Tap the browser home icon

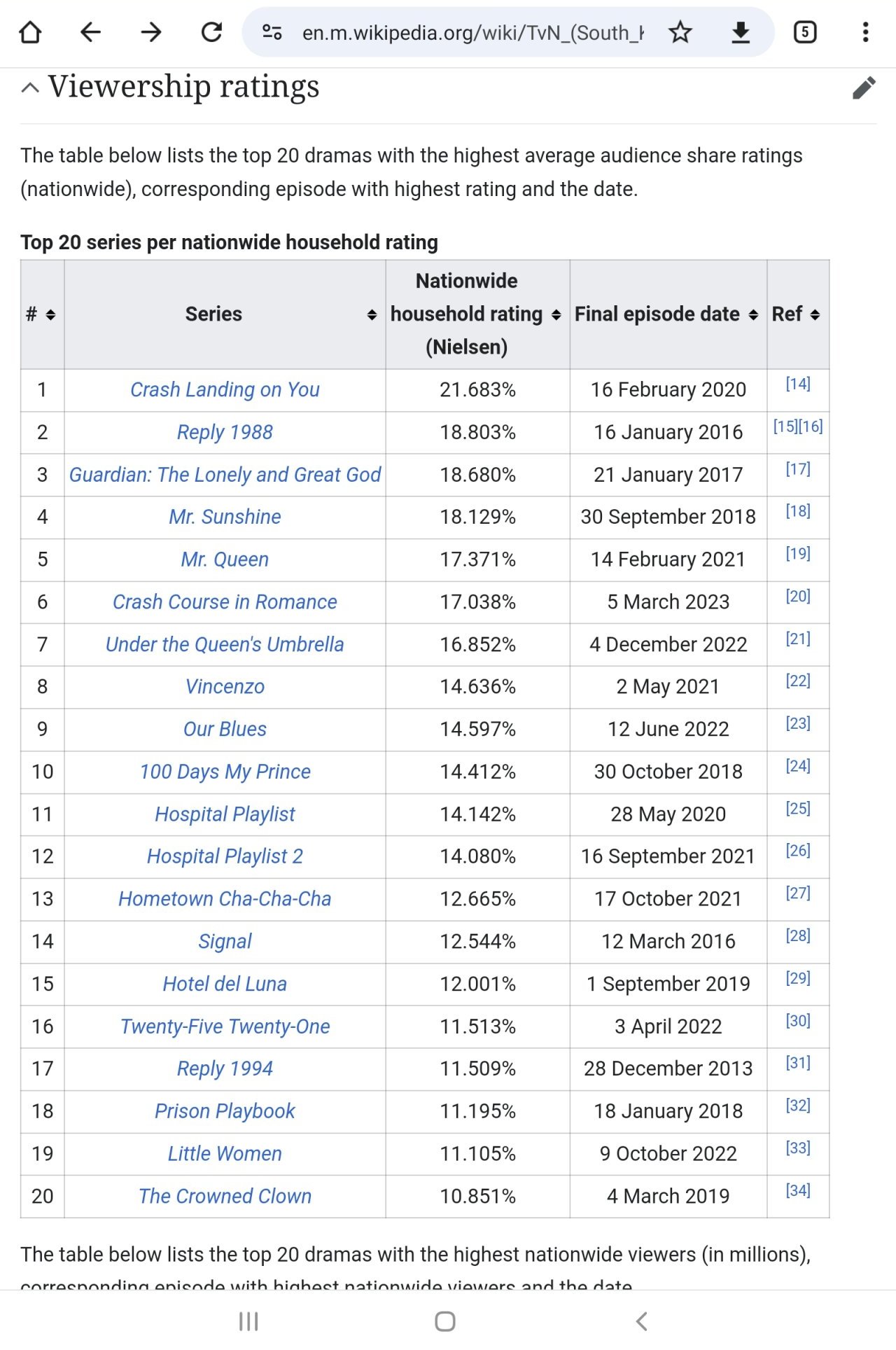pyautogui.click(x=30, y=32)
